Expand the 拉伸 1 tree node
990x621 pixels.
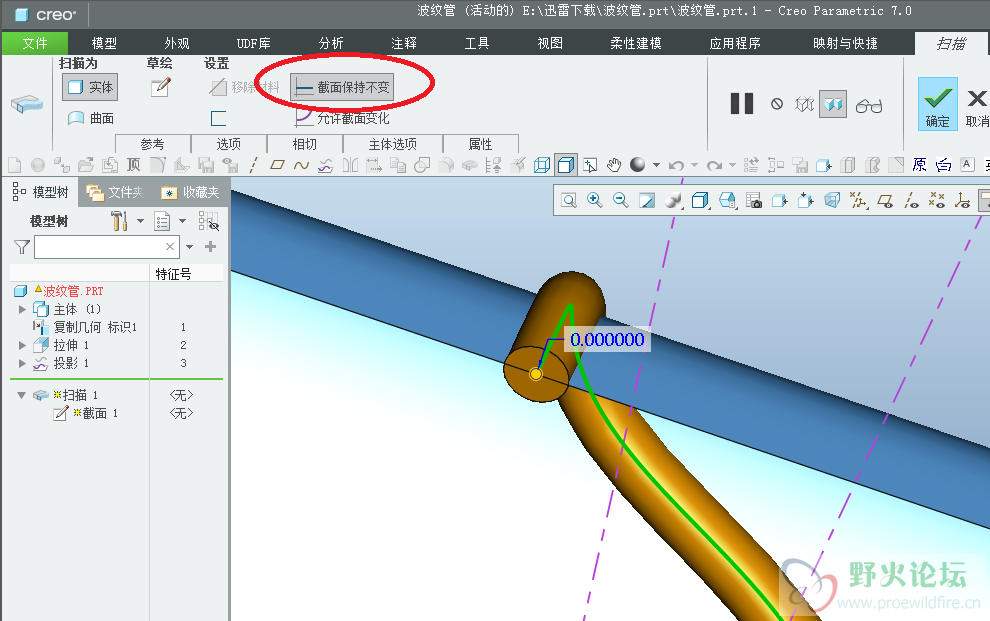pos(23,345)
